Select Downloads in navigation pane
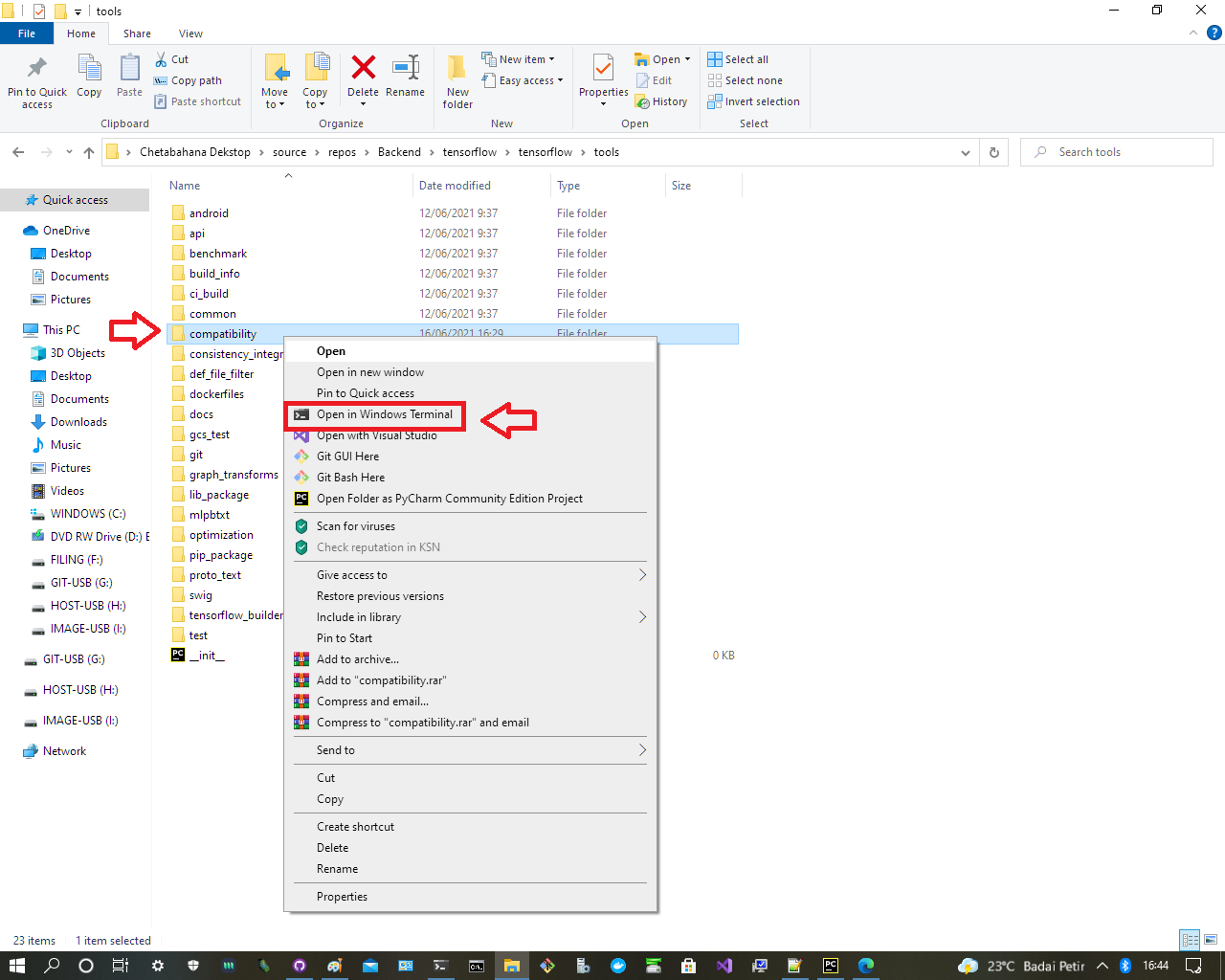This screenshot has height=980, width=1225. pos(78,422)
